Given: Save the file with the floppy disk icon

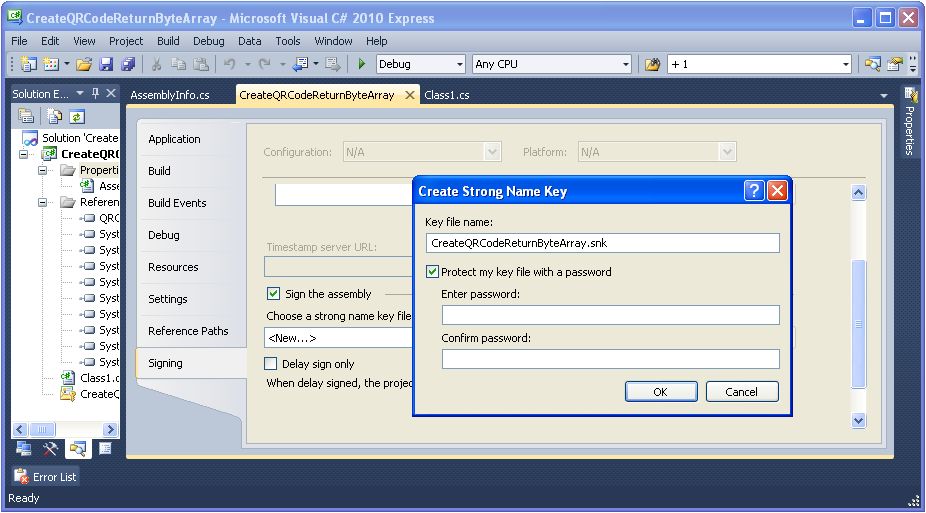Looking at the screenshot, I should [106, 64].
